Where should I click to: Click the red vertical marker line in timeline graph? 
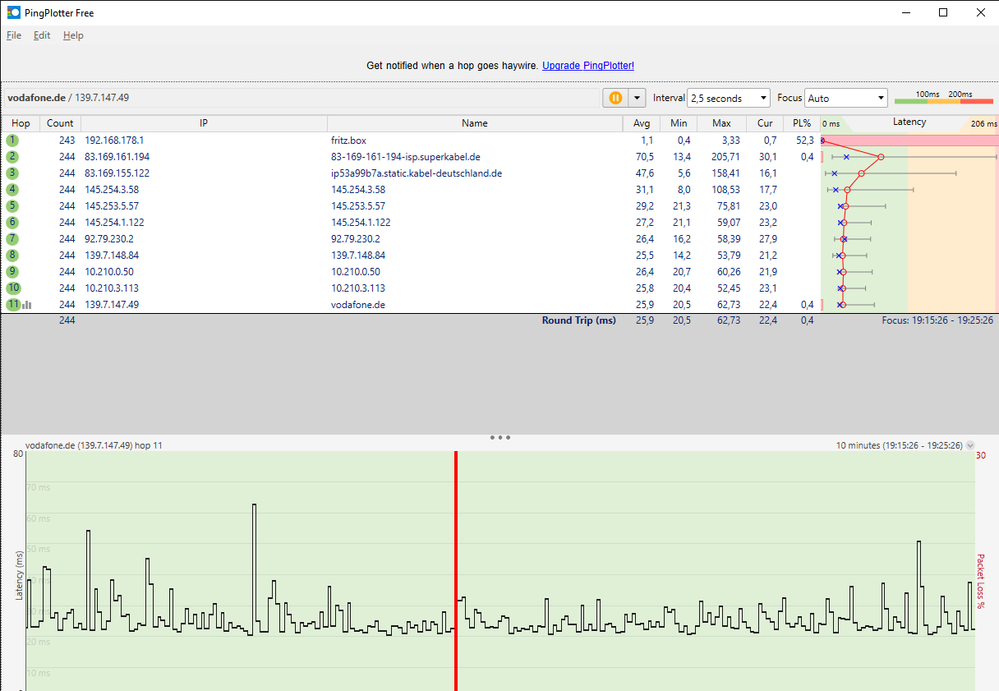pos(456,571)
